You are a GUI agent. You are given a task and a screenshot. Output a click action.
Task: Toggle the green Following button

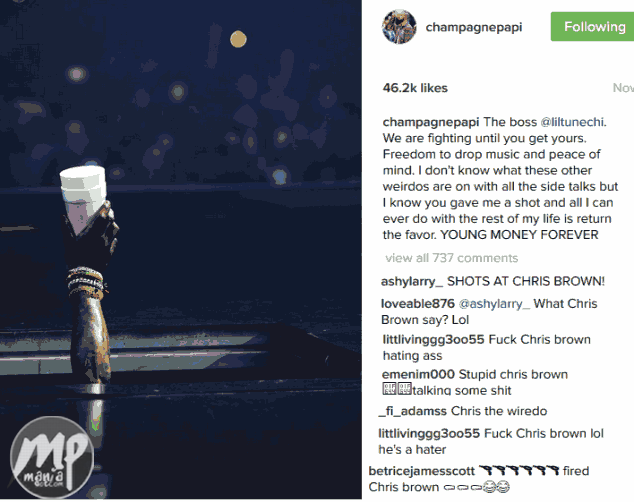click(593, 27)
